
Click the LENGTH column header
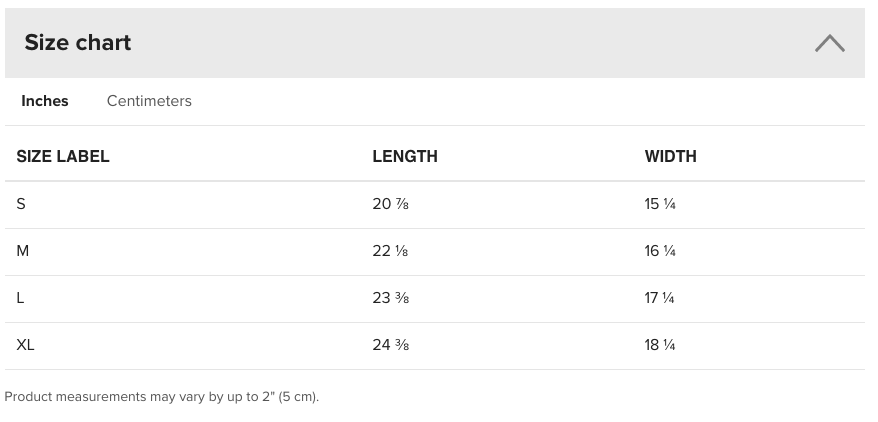405,156
